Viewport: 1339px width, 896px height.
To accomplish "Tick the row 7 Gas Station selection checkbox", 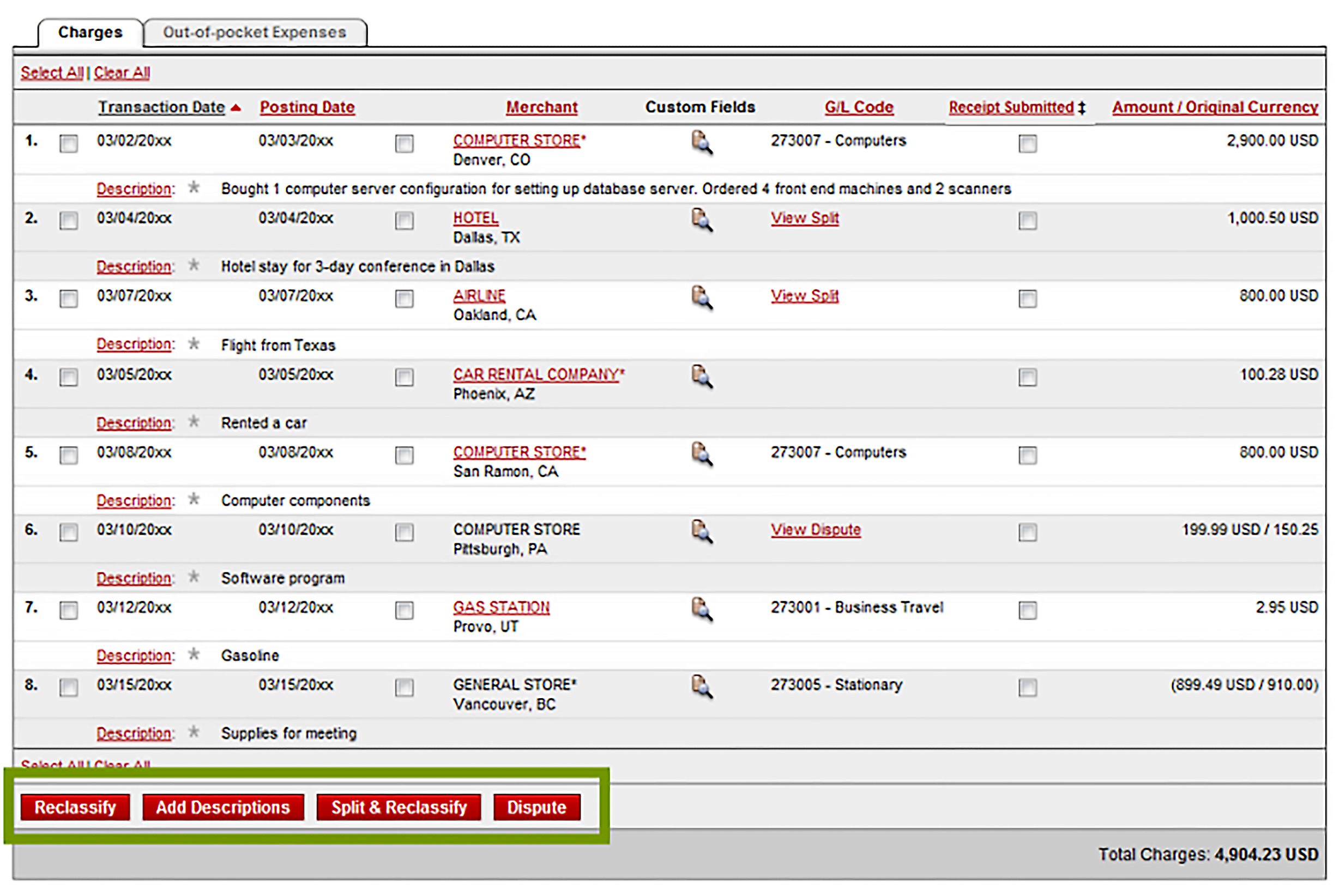I will coord(69,610).
